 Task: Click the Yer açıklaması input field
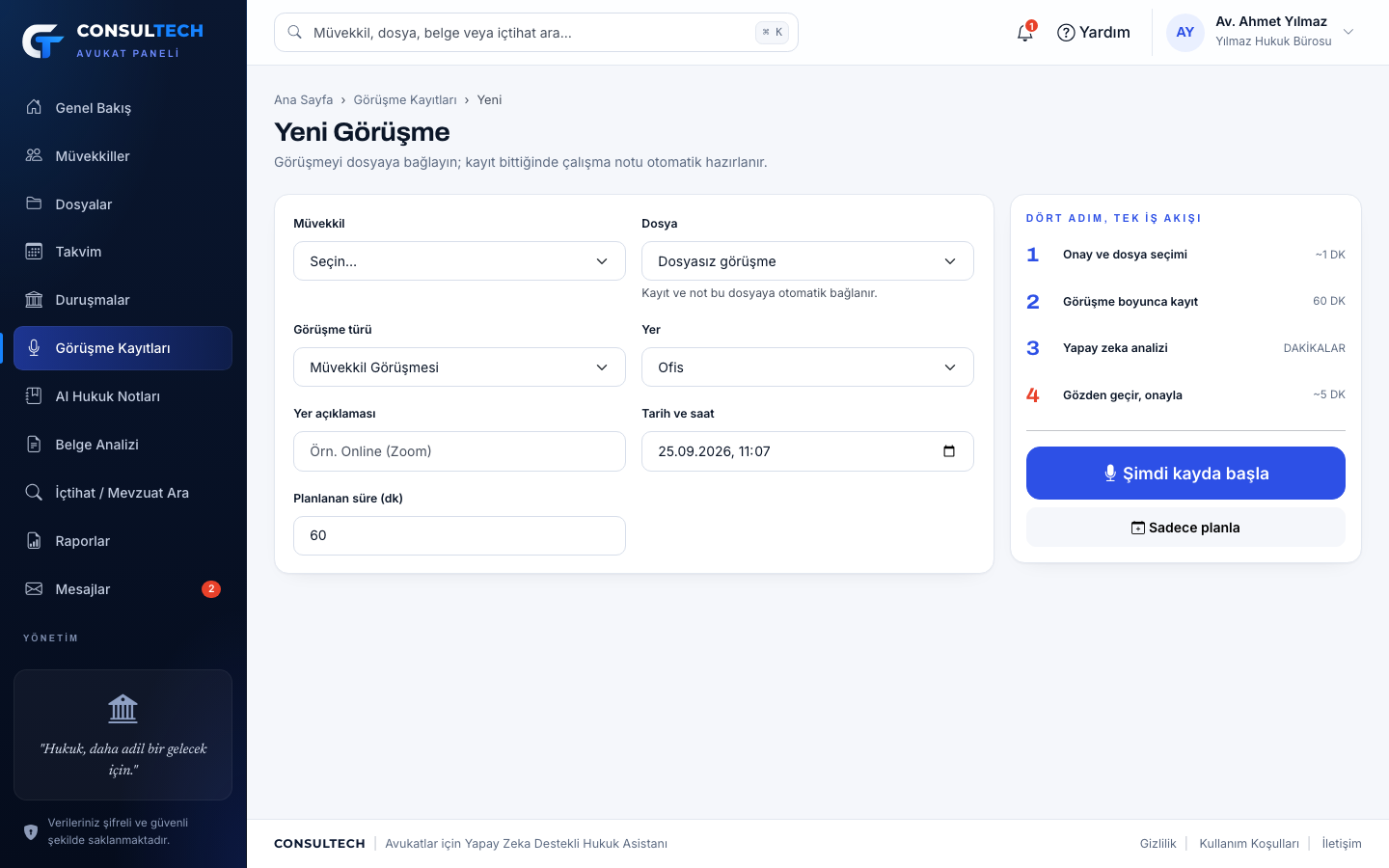point(459,451)
